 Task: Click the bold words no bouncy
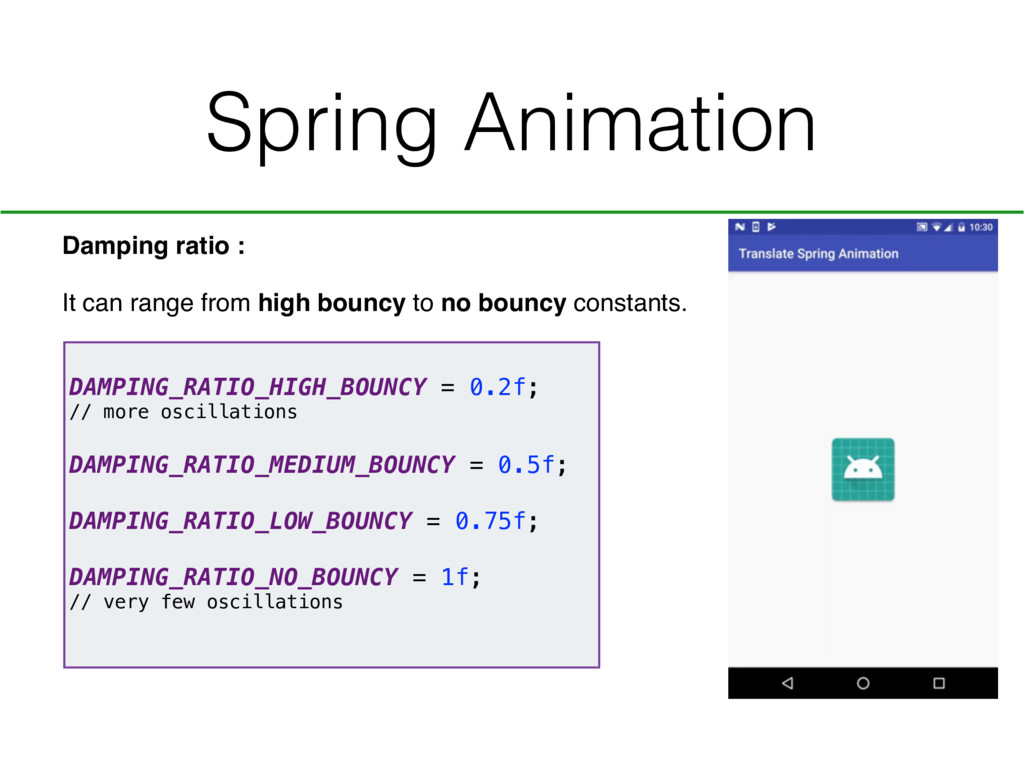504,303
